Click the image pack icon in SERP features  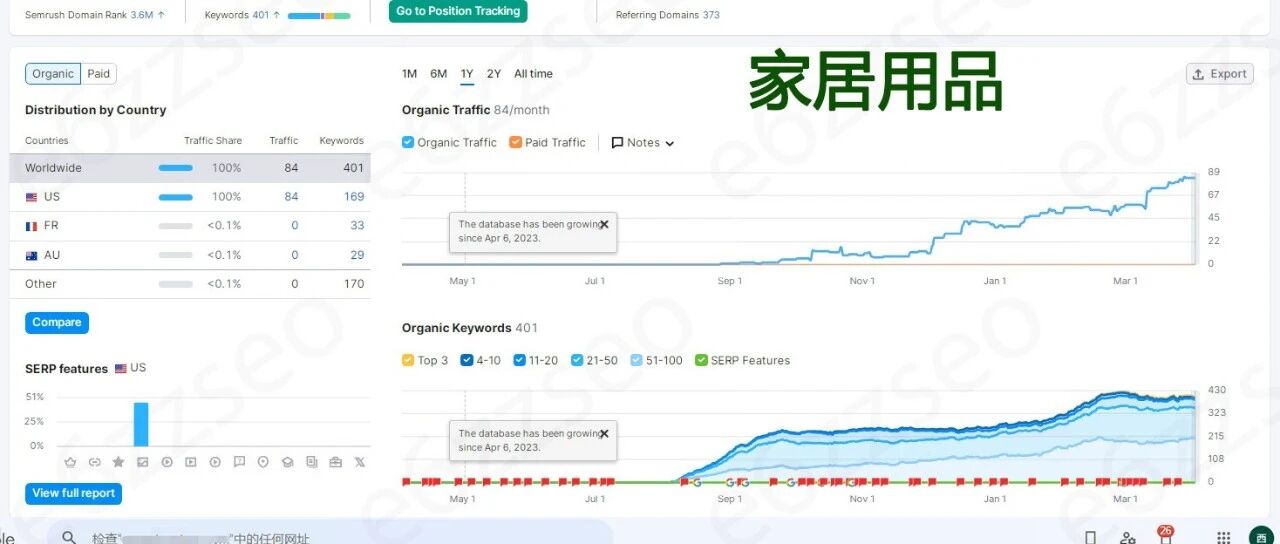pos(142,462)
